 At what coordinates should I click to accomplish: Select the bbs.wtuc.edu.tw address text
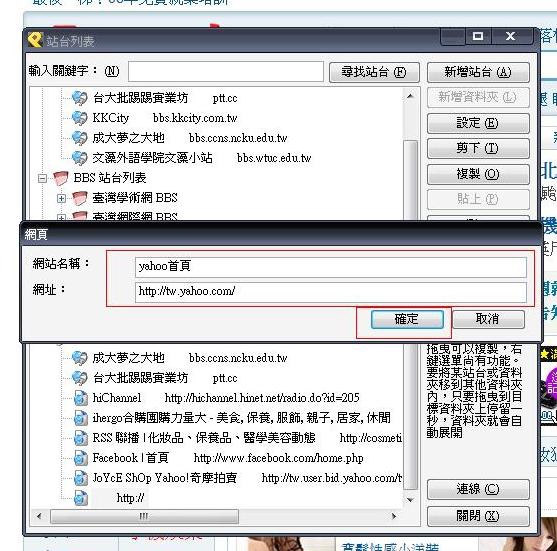tap(274, 158)
